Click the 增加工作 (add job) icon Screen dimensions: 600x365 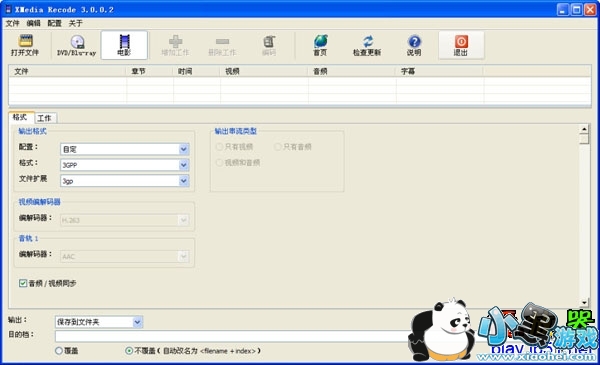pyautogui.click(x=175, y=46)
